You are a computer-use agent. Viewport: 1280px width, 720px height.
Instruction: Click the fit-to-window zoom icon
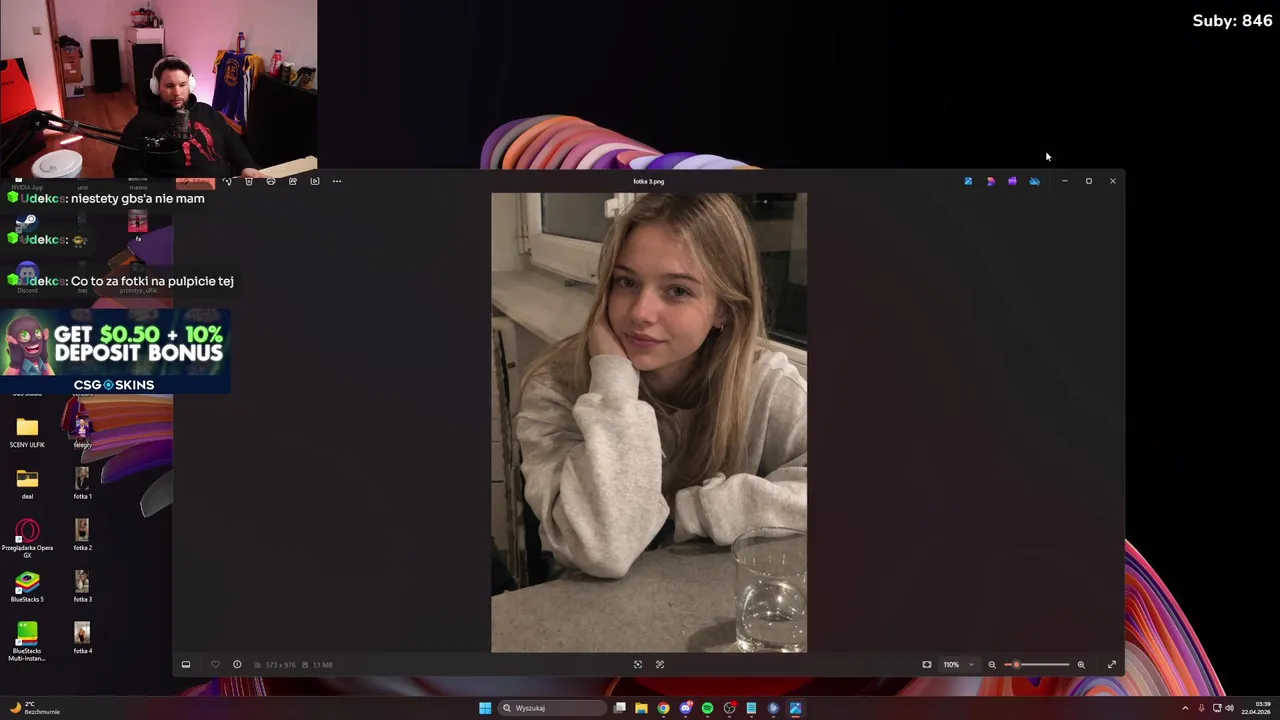[927, 664]
